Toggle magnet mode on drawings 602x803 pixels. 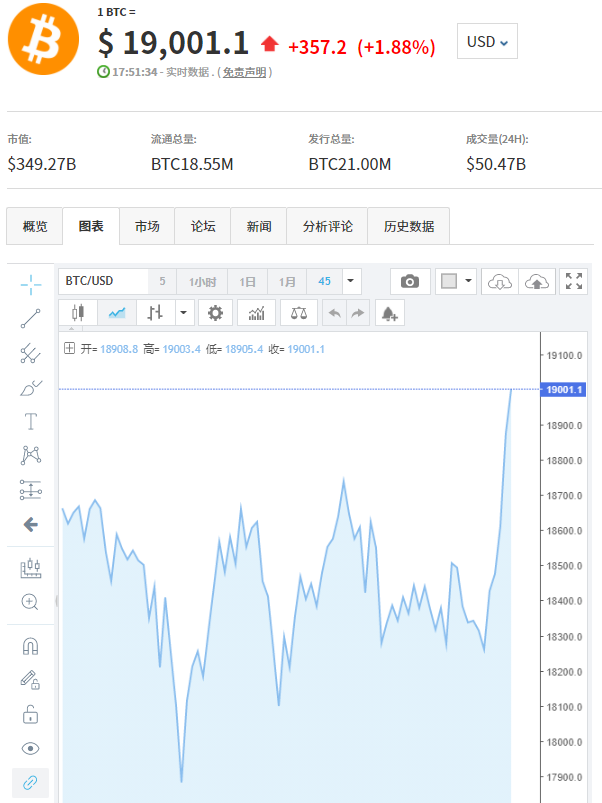point(30,646)
